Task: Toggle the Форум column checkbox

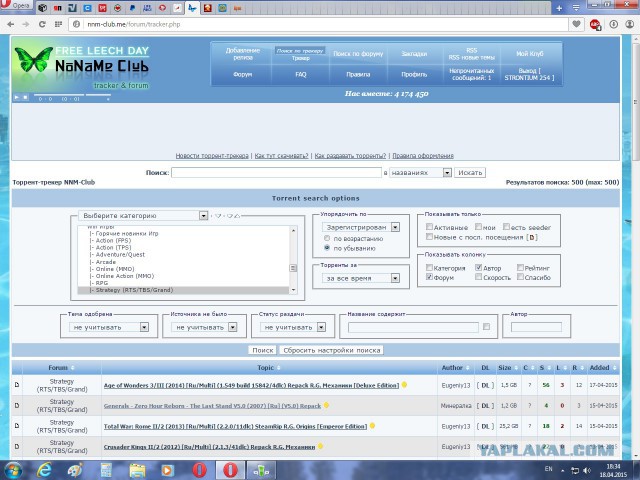Action: 429,277
